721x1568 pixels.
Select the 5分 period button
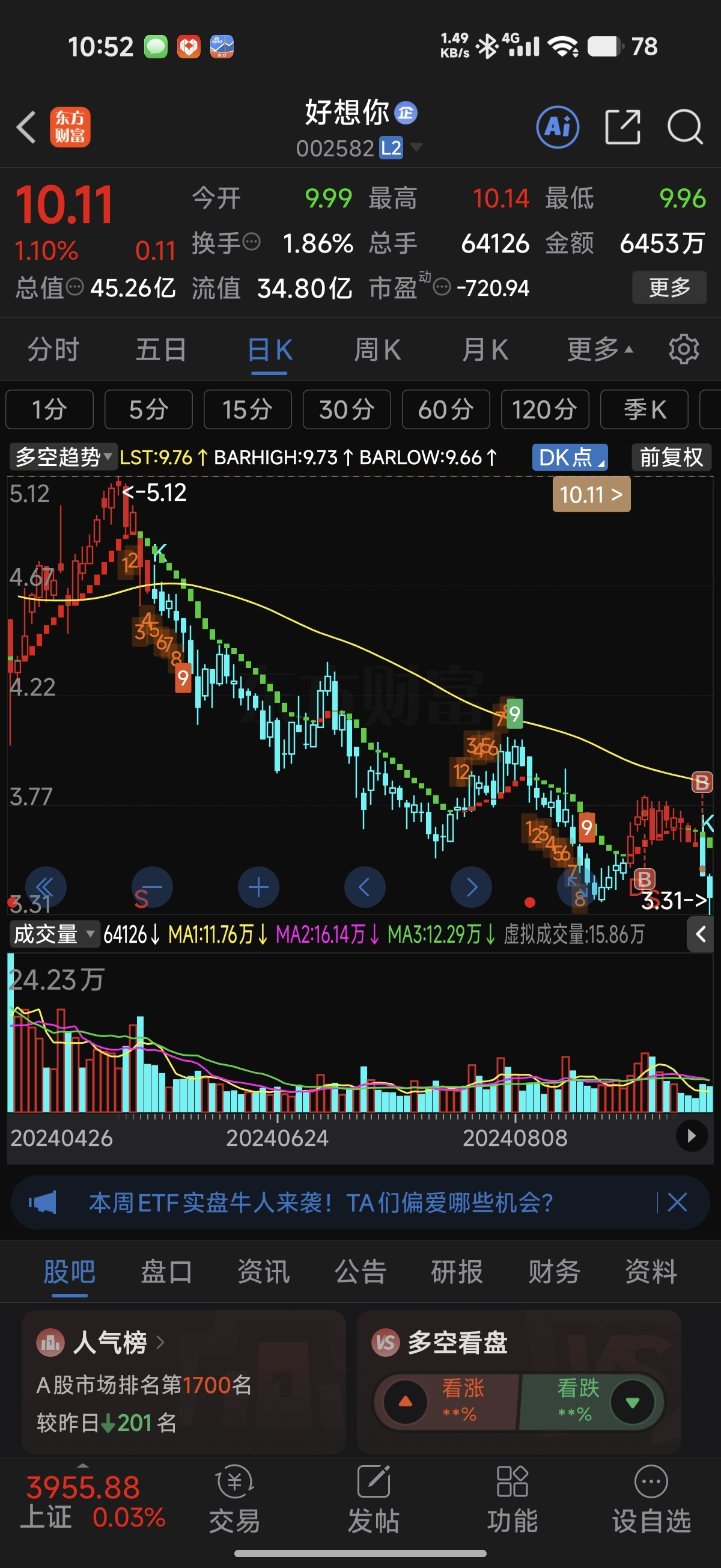tap(148, 409)
